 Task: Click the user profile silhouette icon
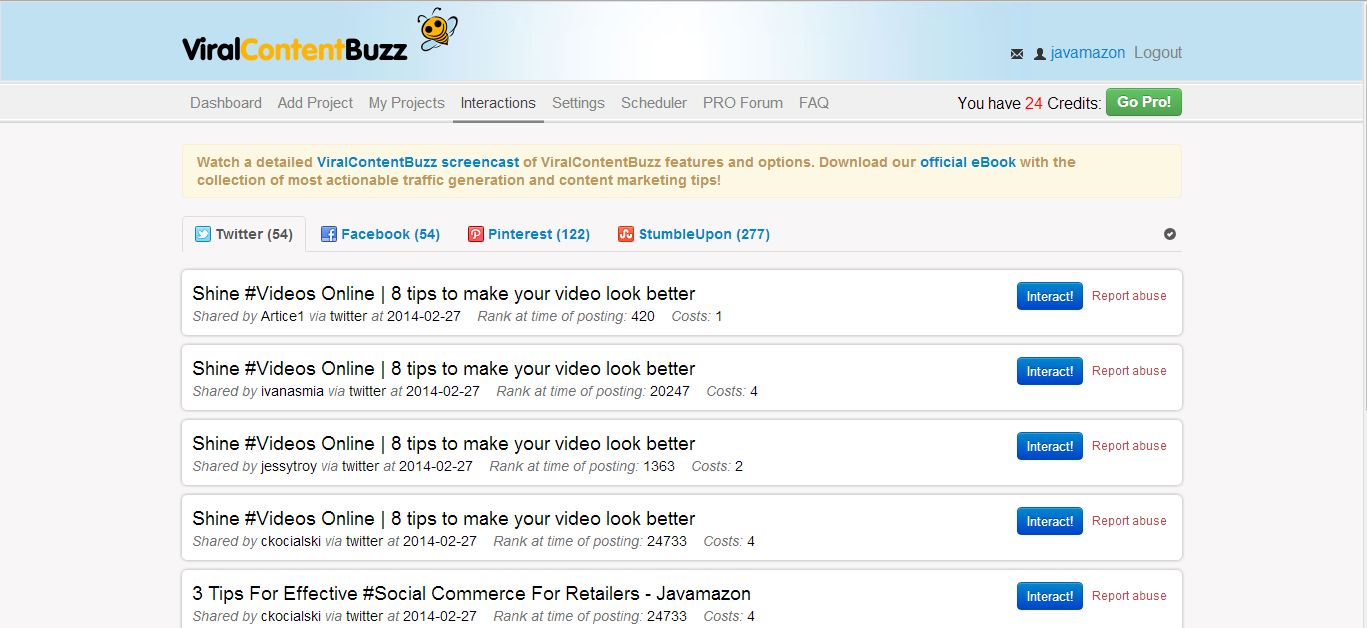[1040, 54]
